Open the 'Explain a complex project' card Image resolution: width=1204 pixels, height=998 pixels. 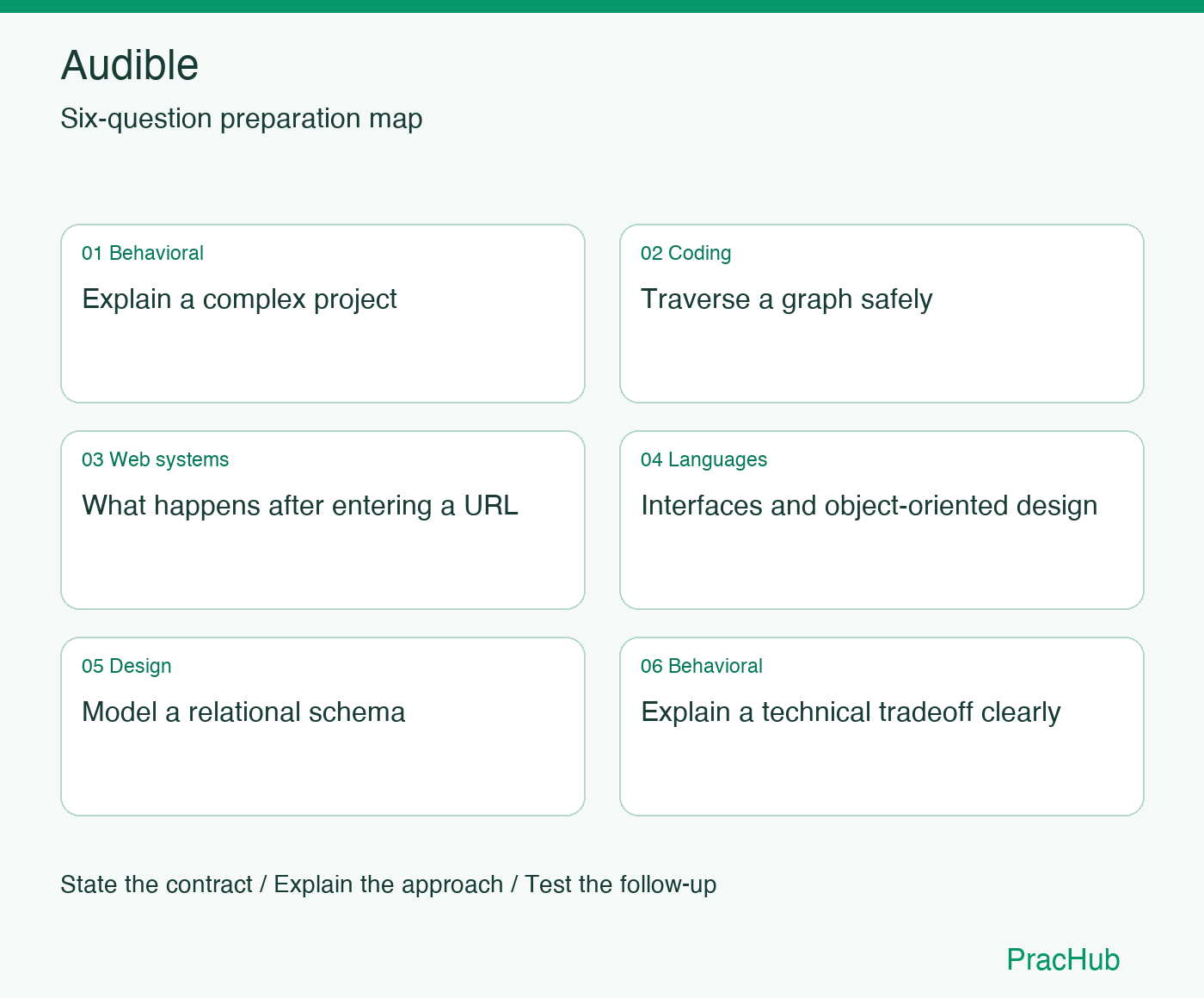[322, 313]
